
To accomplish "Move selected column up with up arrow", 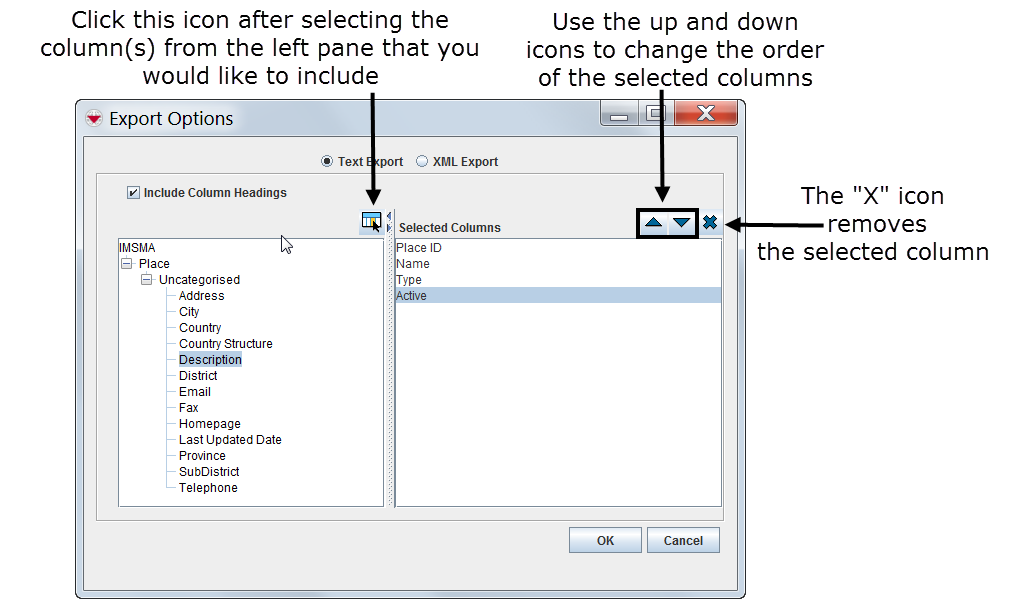I will pos(653,223).
